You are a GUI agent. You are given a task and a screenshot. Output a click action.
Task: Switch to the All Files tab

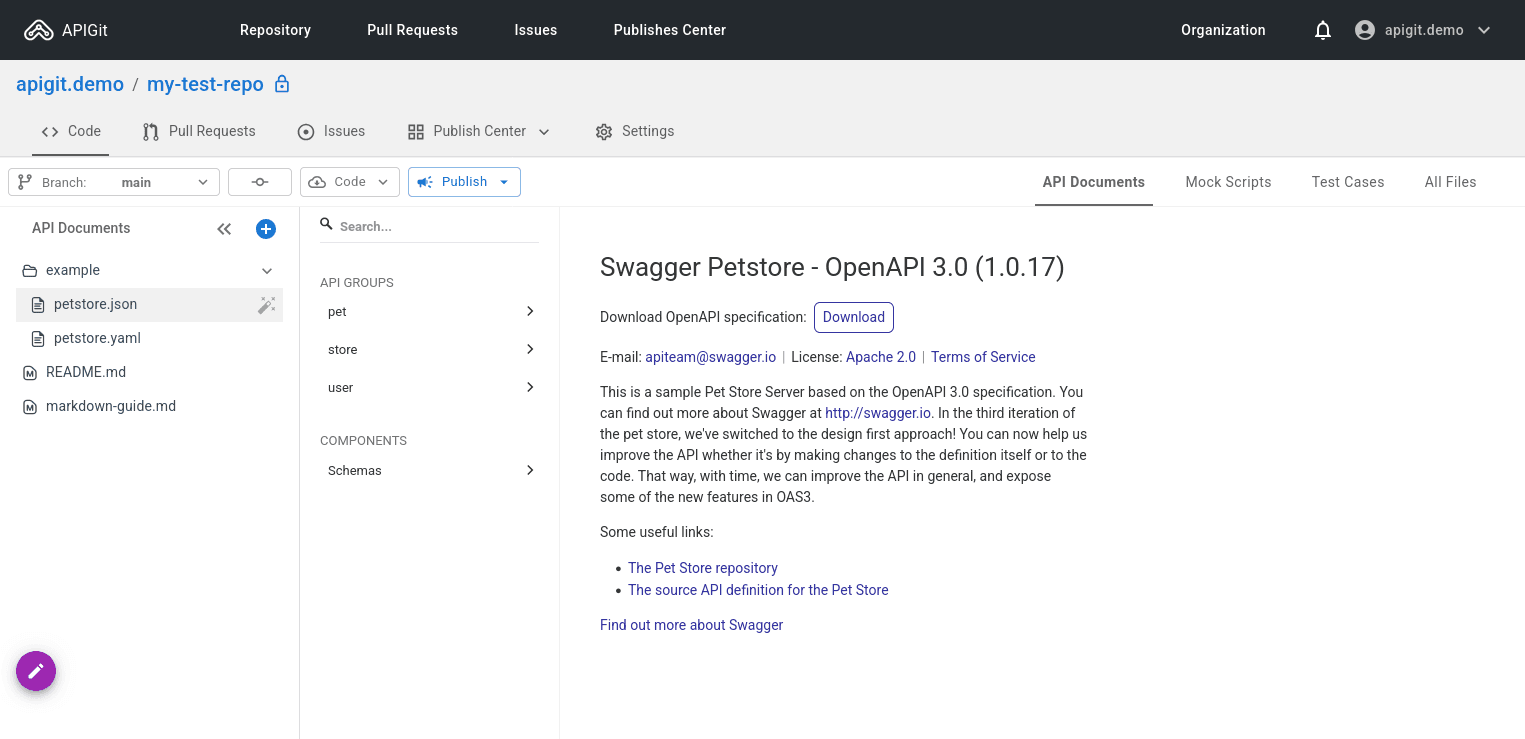[x=1450, y=182]
